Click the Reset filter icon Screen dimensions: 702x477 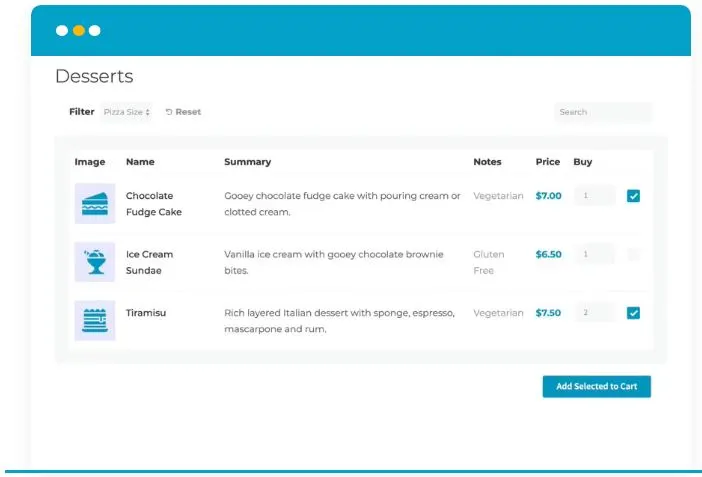click(x=169, y=112)
